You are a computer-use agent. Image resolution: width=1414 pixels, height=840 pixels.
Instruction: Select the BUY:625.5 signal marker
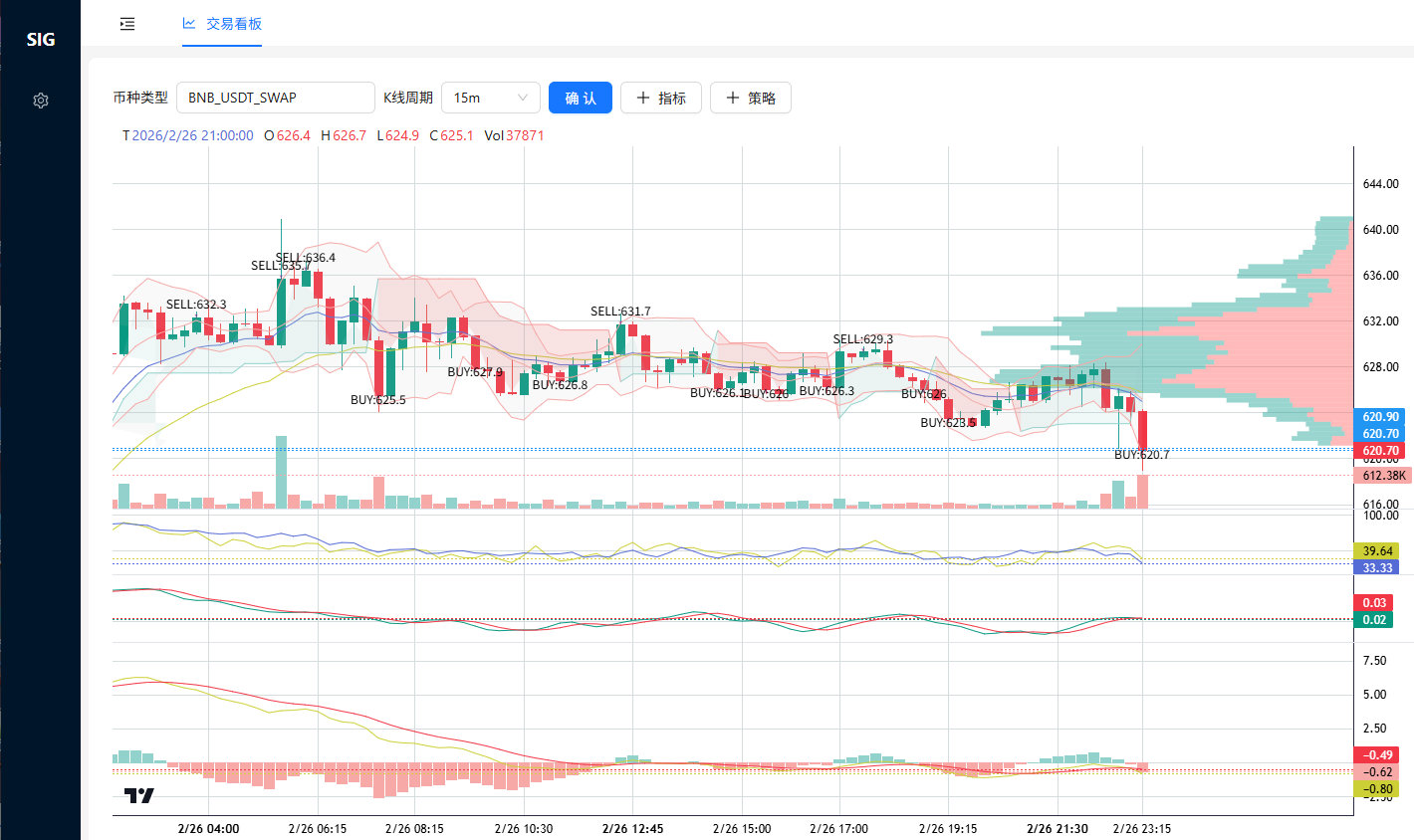click(378, 400)
